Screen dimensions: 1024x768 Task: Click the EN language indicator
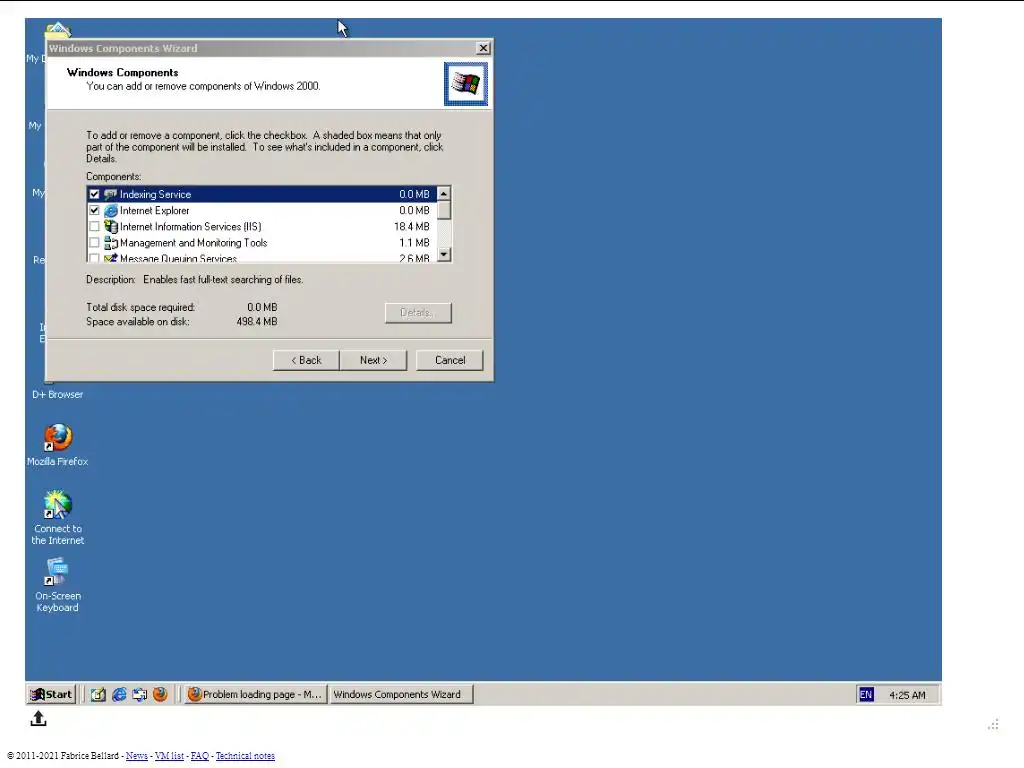click(866, 694)
